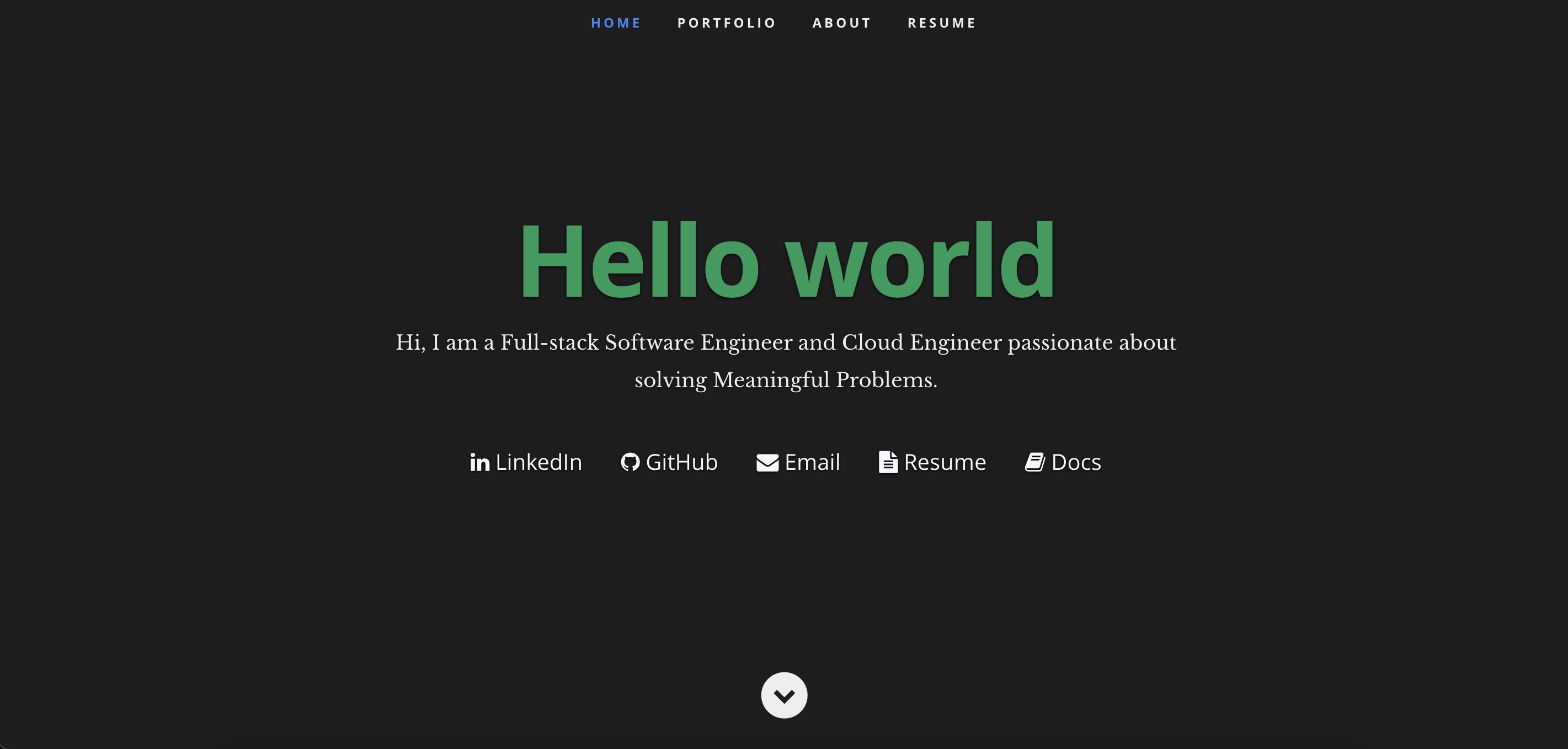Viewport: 1568px width, 749px height.
Task: Open the About nav link
Action: (842, 23)
